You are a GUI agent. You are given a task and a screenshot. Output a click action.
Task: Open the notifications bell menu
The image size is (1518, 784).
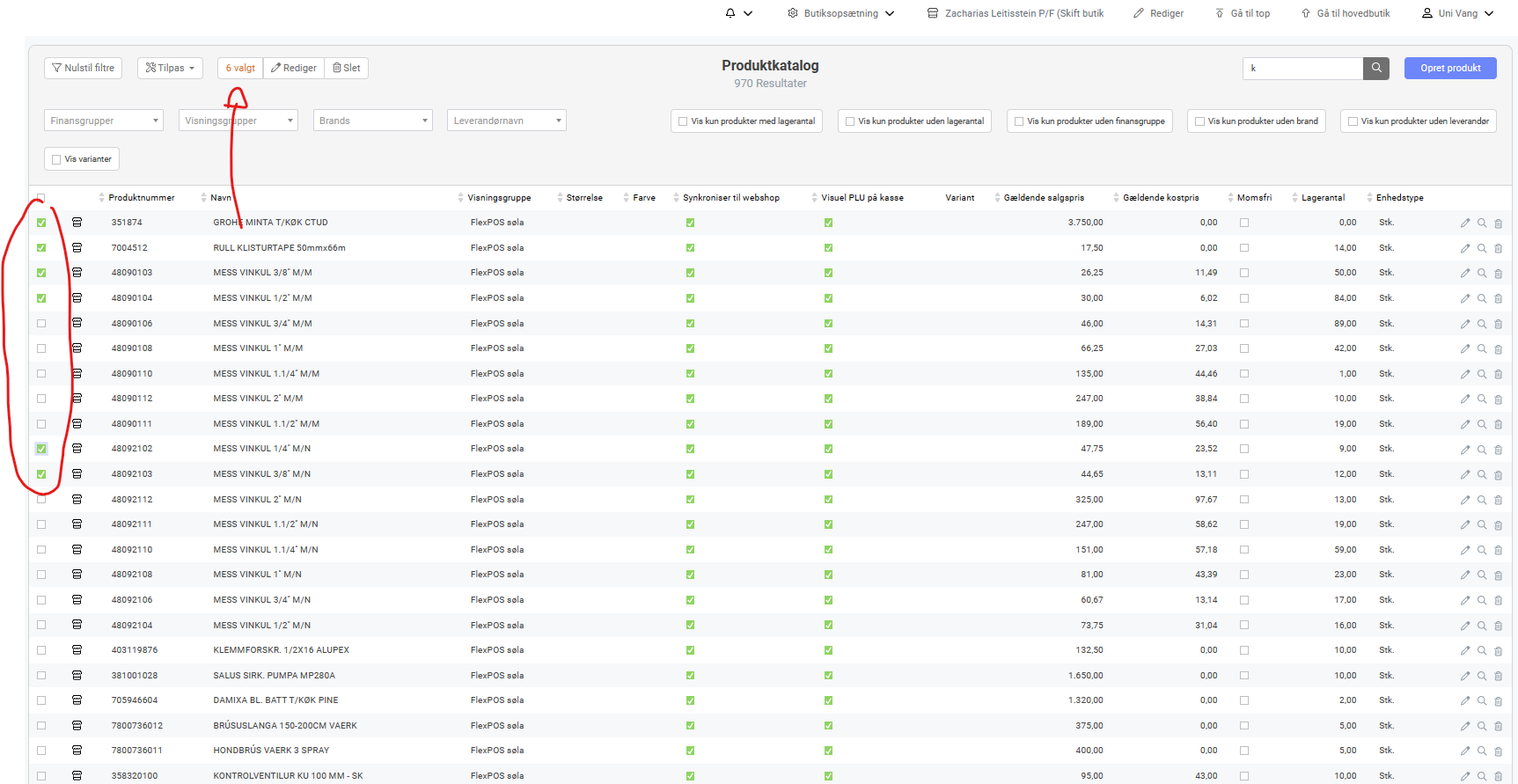point(737,13)
